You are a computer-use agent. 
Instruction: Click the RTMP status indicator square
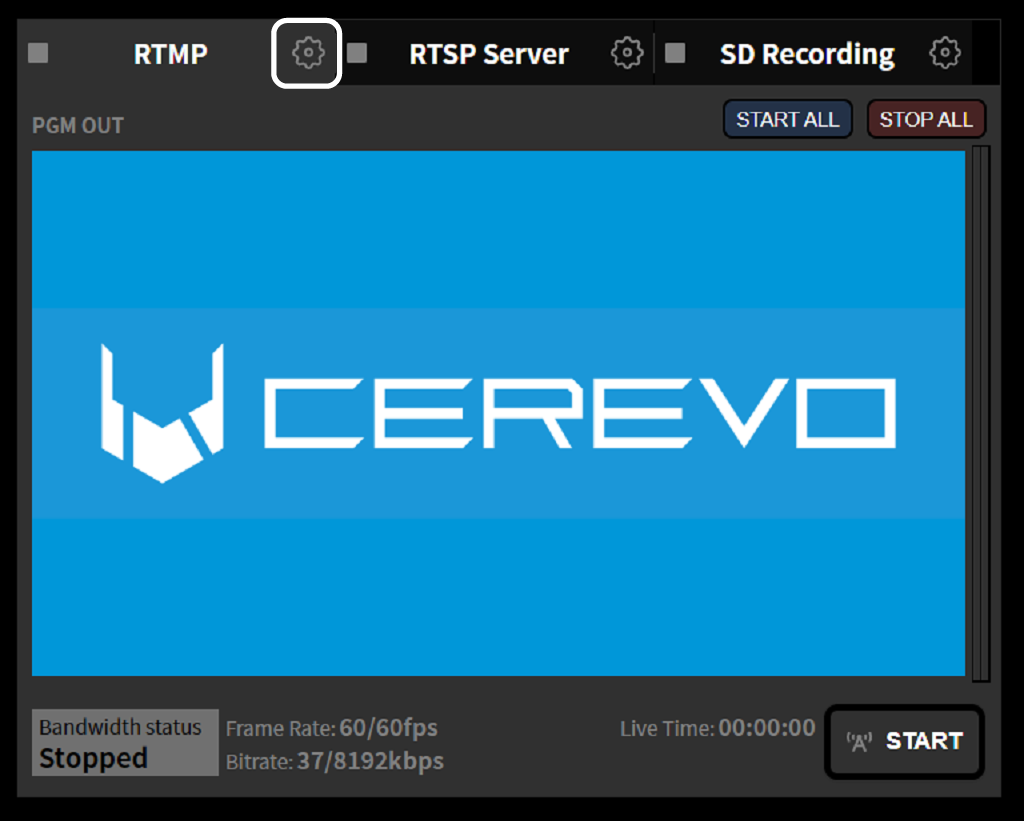[x=39, y=53]
